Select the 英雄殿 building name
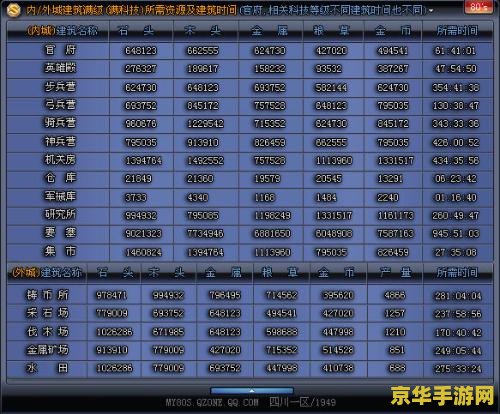Image resolution: width=500 pixels, height=414 pixels. (60, 68)
